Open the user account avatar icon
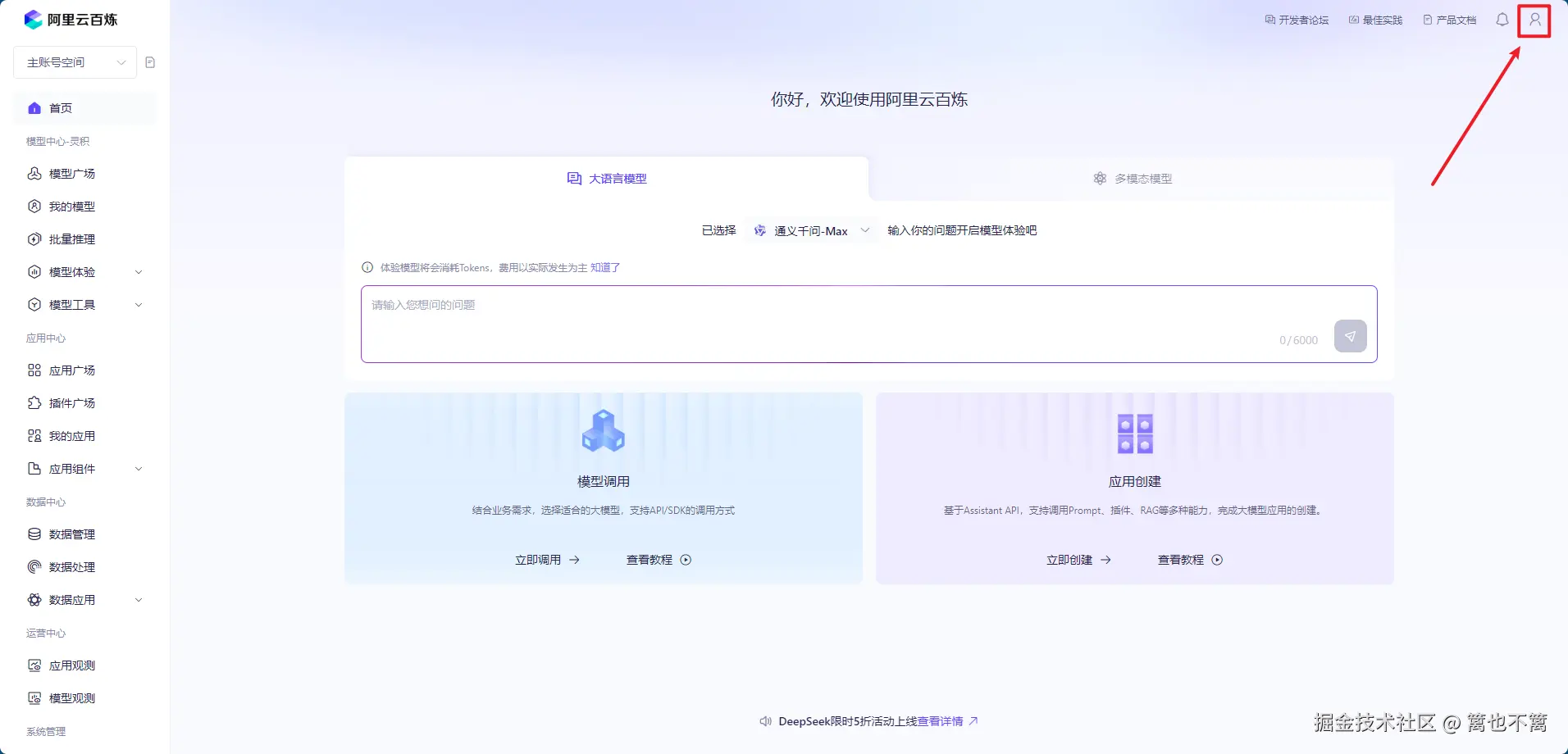 click(x=1535, y=20)
